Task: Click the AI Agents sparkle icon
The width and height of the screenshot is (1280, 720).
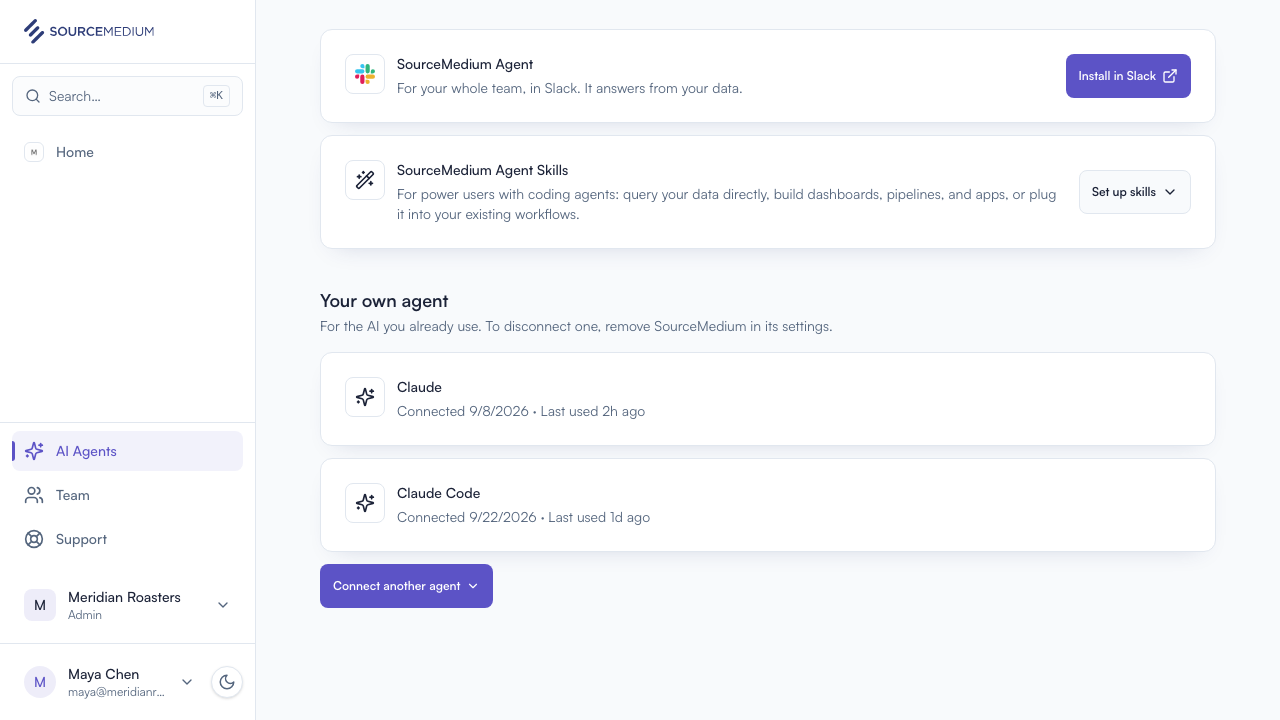Action: click(x=34, y=451)
